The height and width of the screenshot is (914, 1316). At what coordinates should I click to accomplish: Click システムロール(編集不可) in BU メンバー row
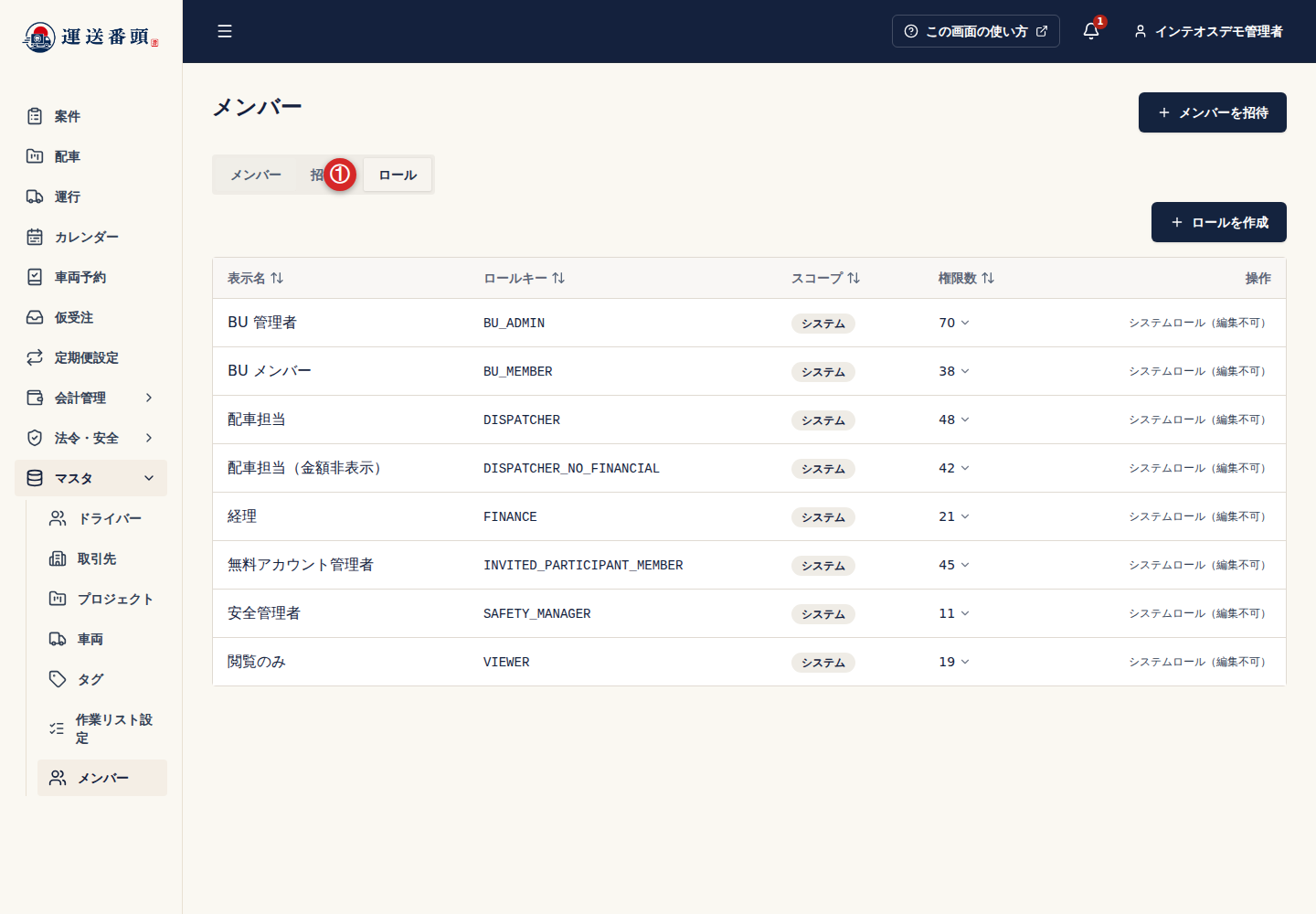coord(1199,371)
